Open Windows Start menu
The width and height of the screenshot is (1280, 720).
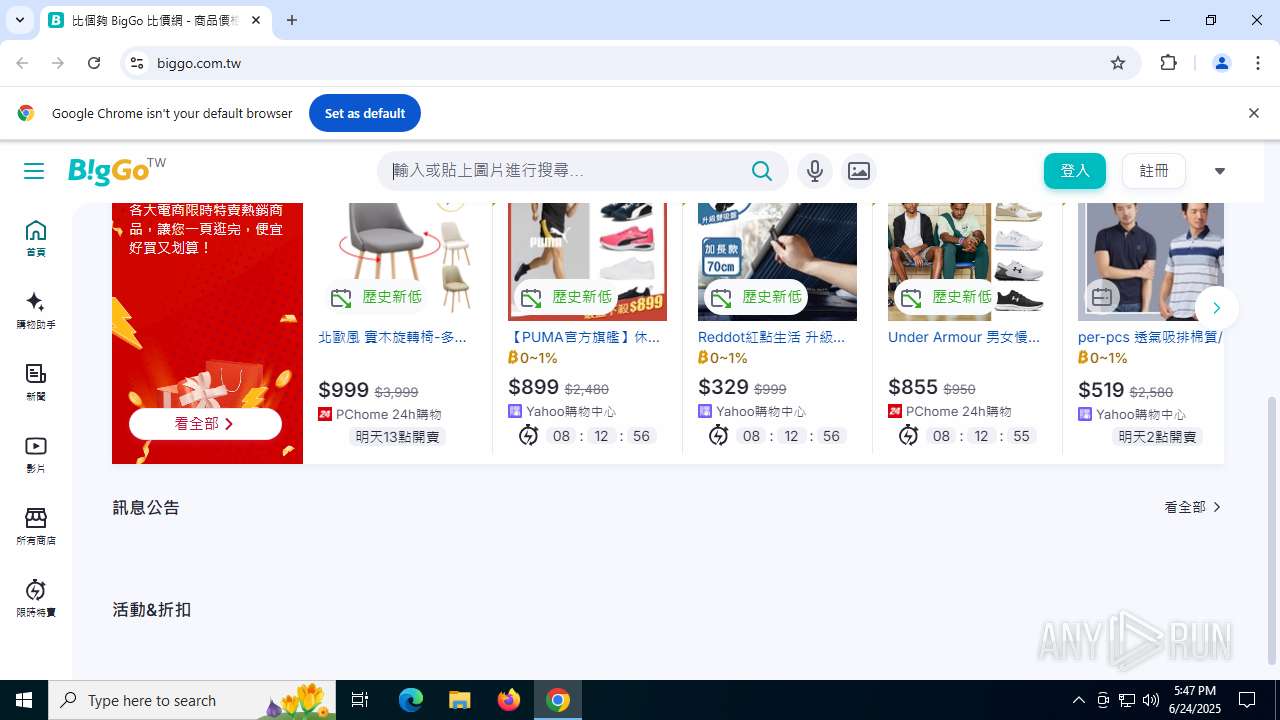(24, 700)
